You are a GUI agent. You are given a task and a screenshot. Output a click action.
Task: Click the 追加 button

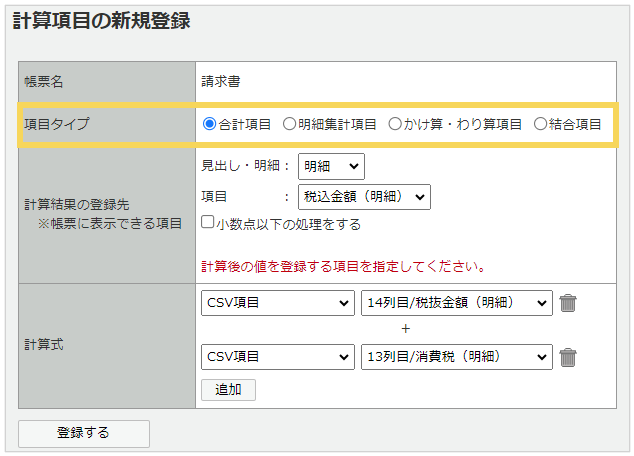pyautogui.click(x=228, y=389)
